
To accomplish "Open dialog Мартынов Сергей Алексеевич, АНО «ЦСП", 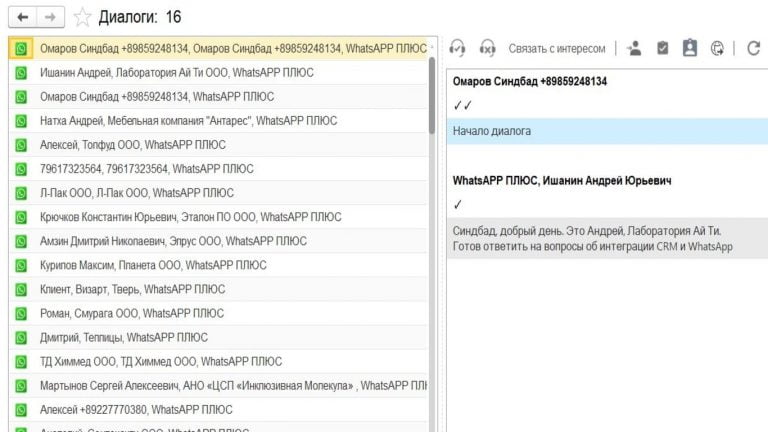I will click(x=218, y=385).
